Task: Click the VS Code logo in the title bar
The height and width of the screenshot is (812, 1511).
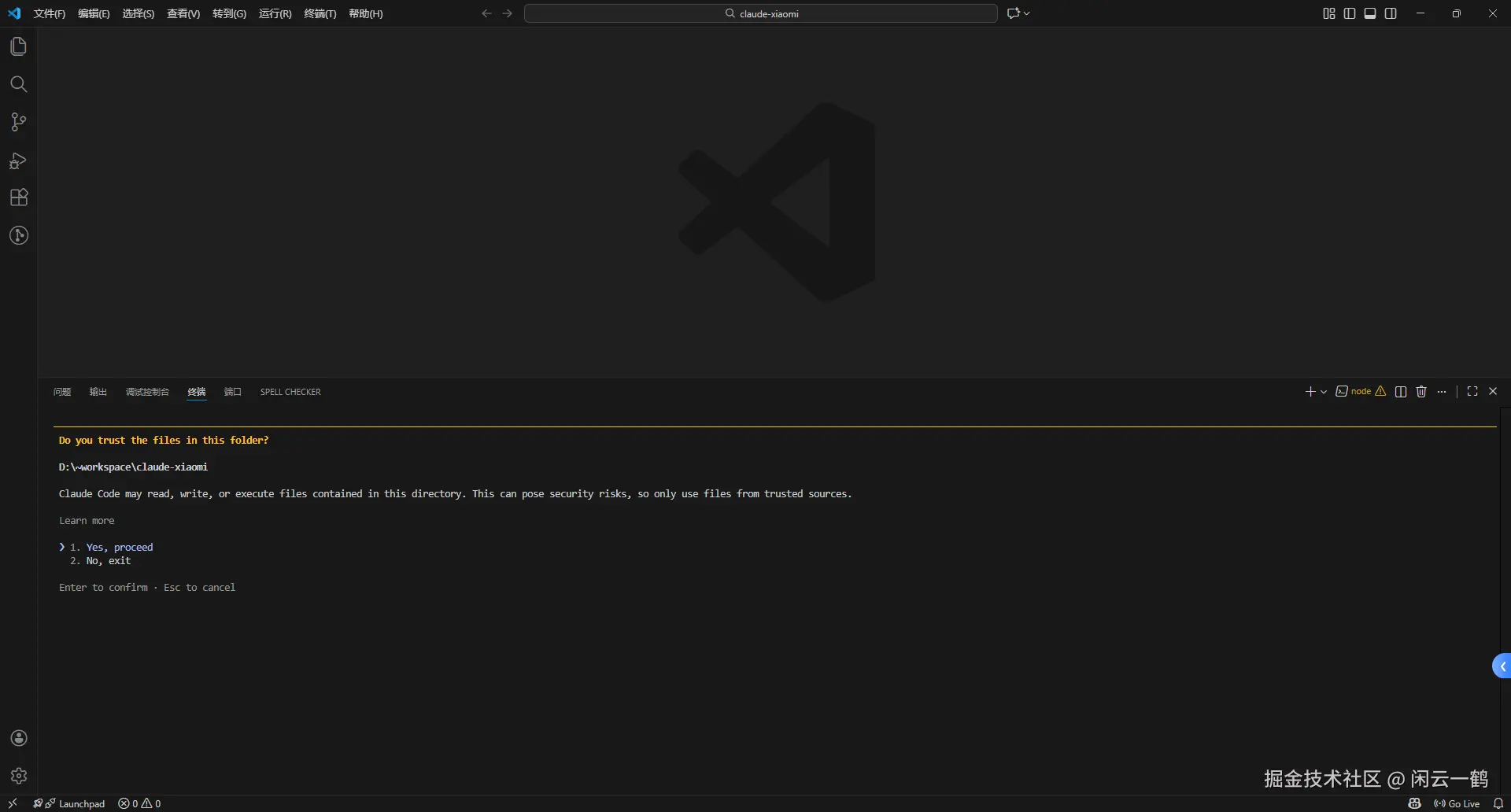Action: coord(14,13)
